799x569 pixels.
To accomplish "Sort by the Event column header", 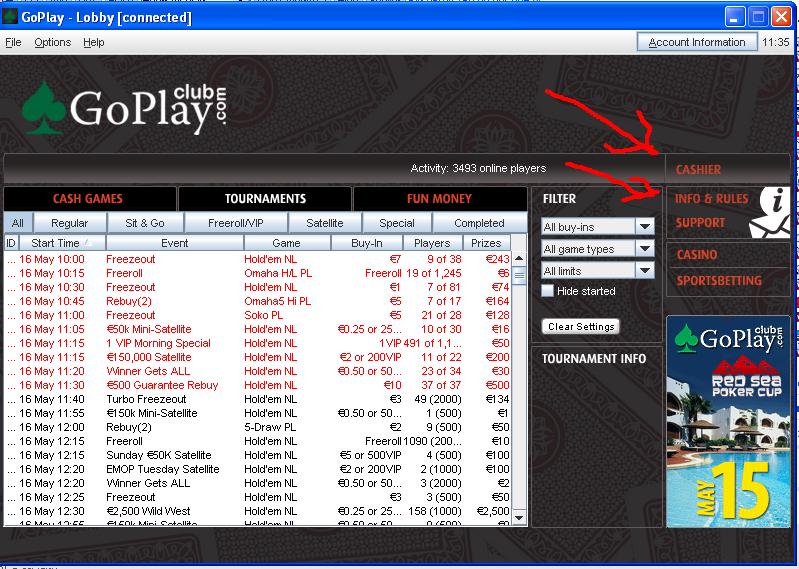I will click(x=174, y=243).
